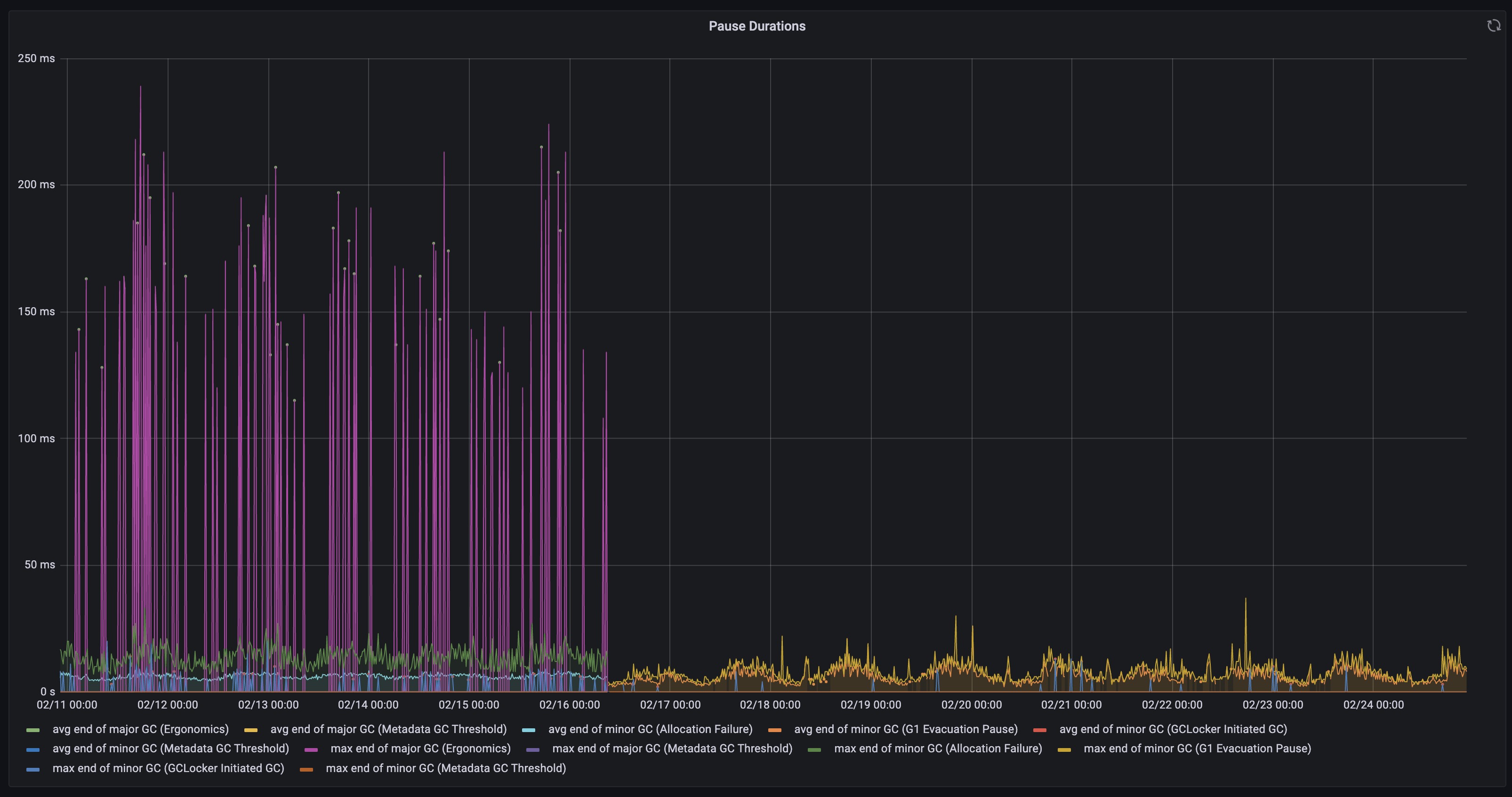1512x797 pixels.
Task: Click the 02/16 00:00 time axis label
Action: [x=569, y=705]
